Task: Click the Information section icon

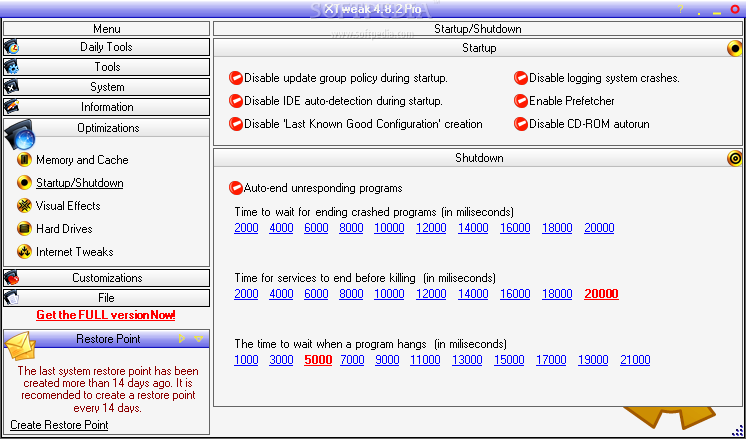Action: (11, 107)
